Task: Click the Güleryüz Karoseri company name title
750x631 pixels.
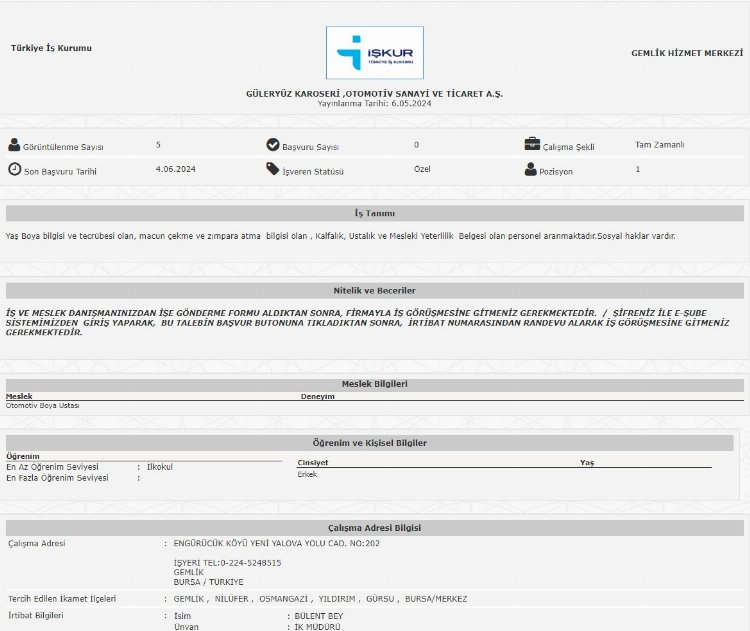Action: 374,93
